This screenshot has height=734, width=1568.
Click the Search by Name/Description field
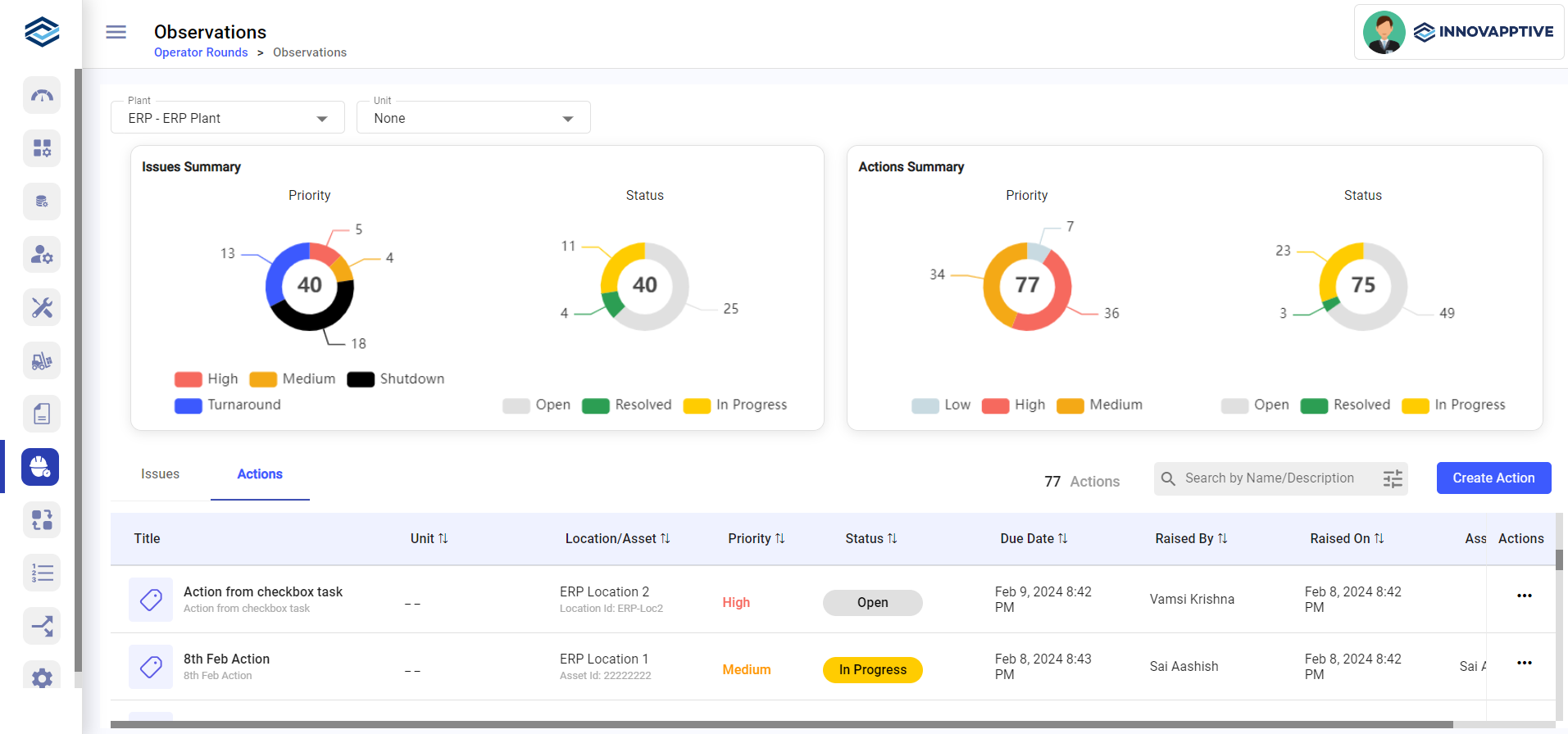tap(1269, 478)
